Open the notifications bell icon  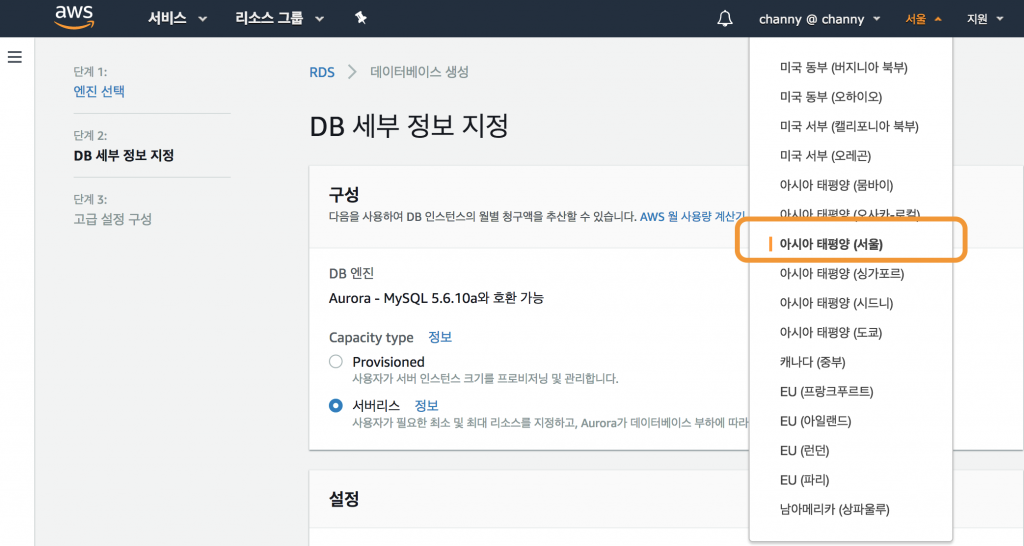[724, 19]
